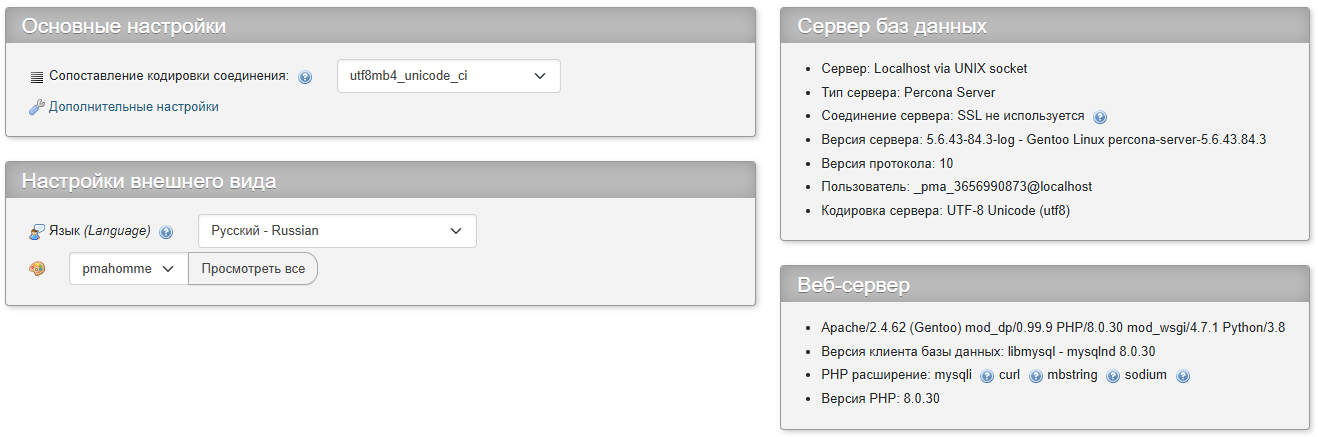Click the language icon before "Язык"
The height and width of the screenshot is (437, 1318).
click(37, 231)
